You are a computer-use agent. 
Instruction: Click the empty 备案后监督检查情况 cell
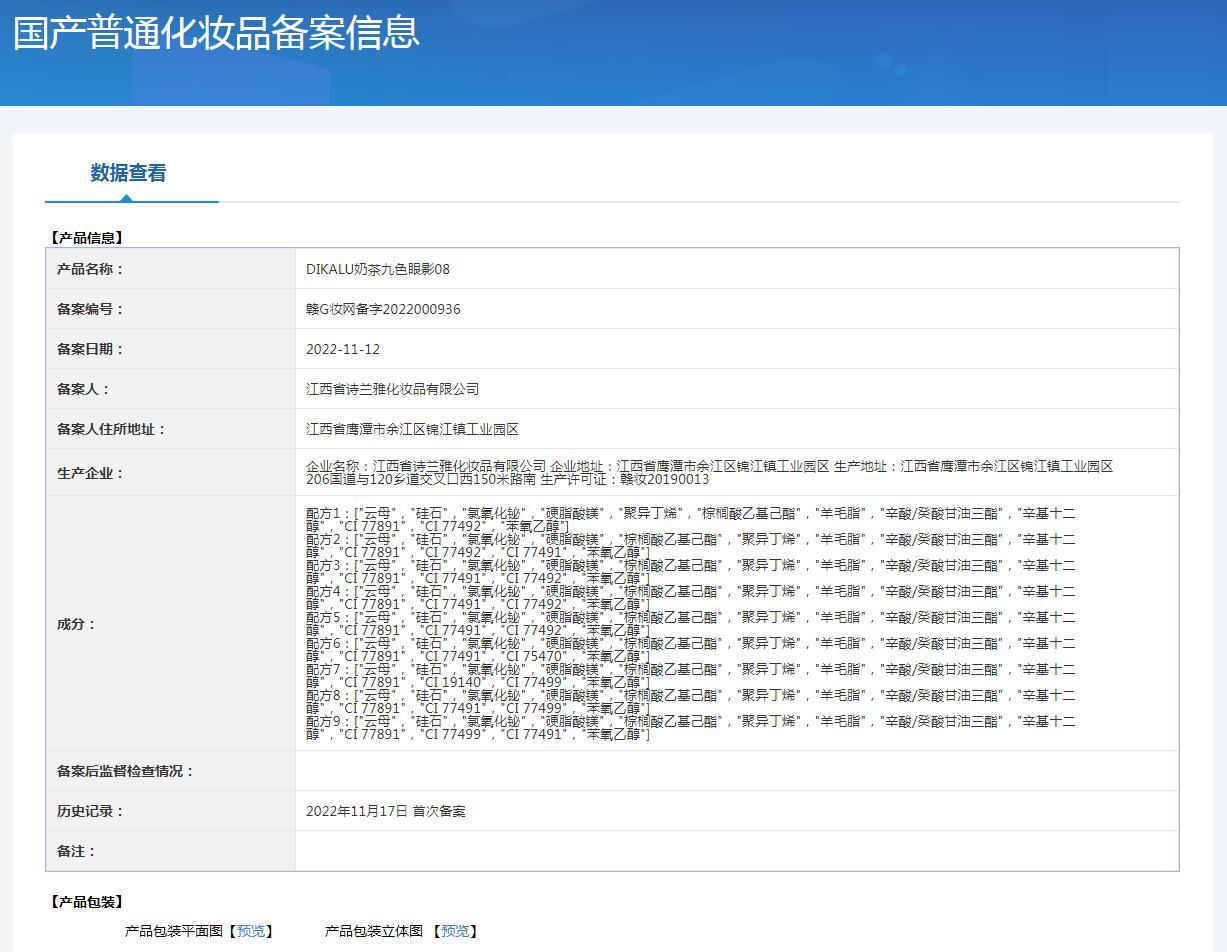[x=736, y=771]
